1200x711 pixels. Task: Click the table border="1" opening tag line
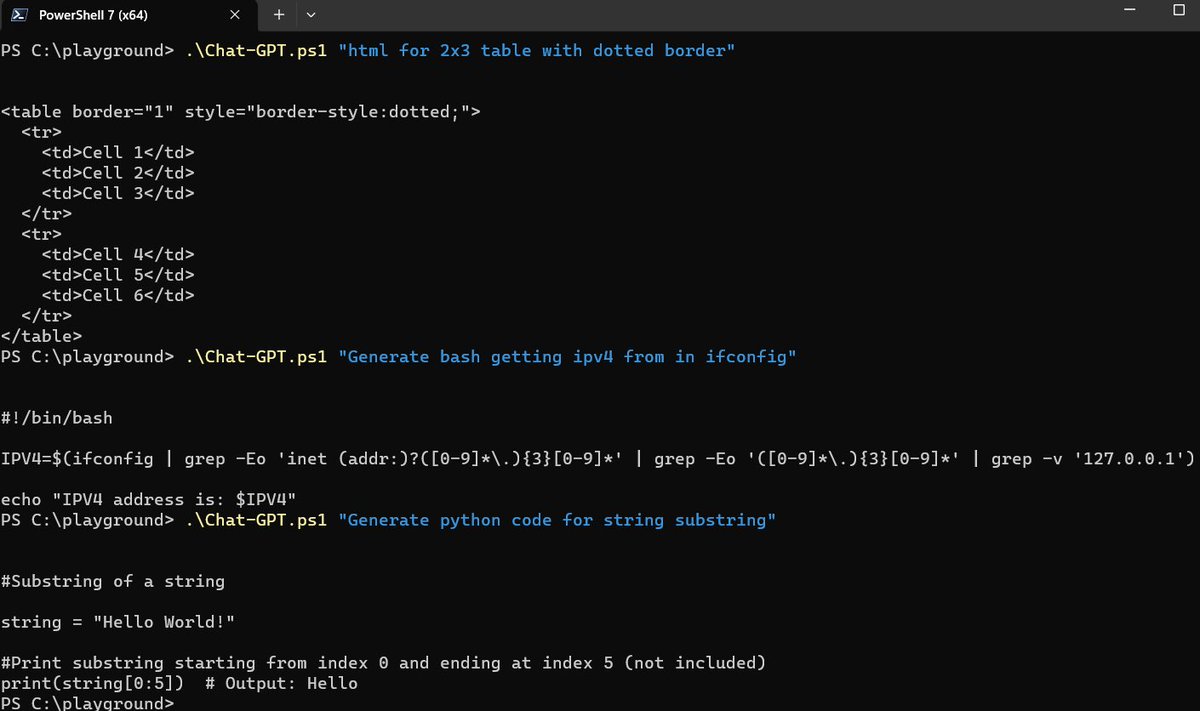point(241,112)
